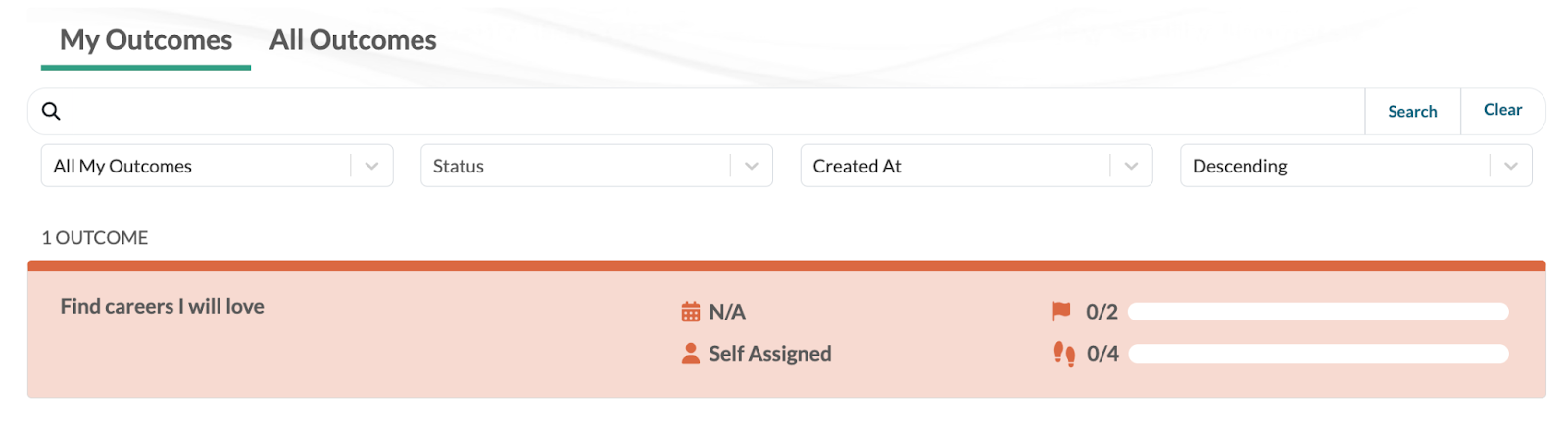This screenshot has height=443, width=1568.
Task: Switch to the My Outcomes tab
Action: (146, 40)
